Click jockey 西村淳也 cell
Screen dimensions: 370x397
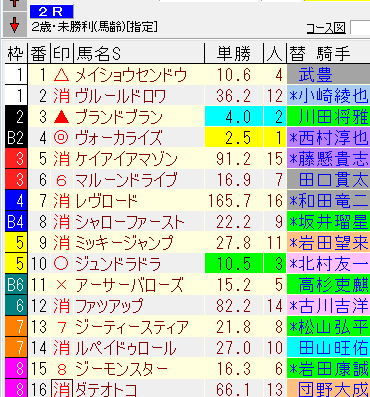point(328,138)
